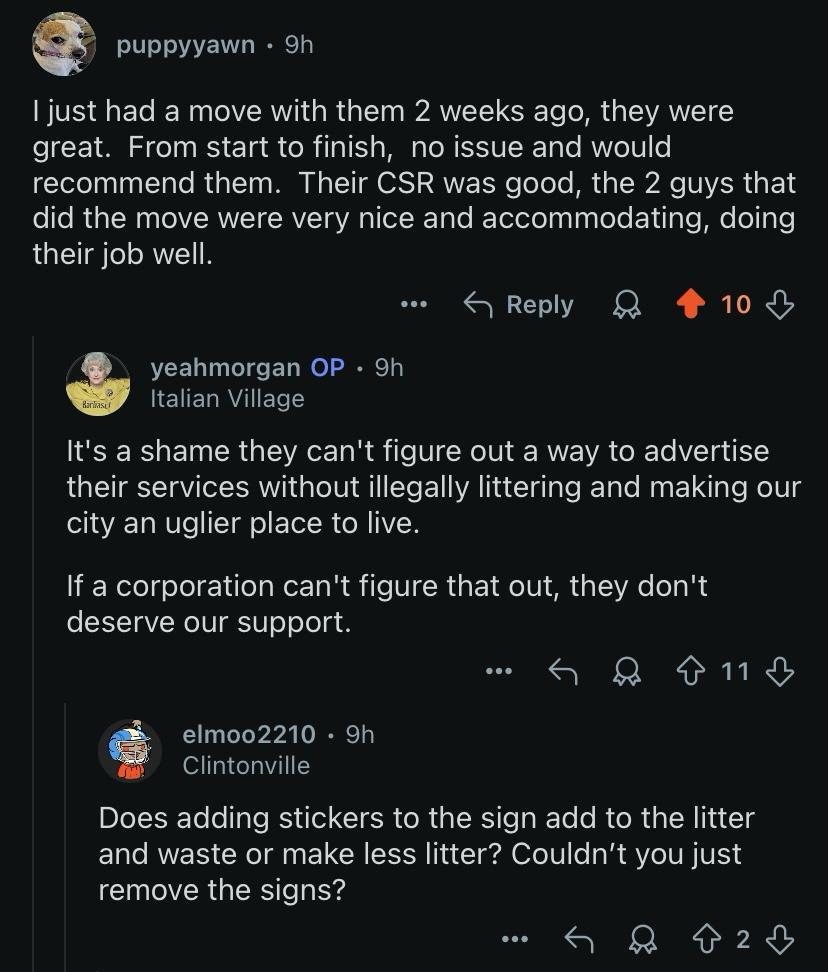828x972 pixels.
Task: Downvote puppyyawn's comment
Action: [779, 304]
